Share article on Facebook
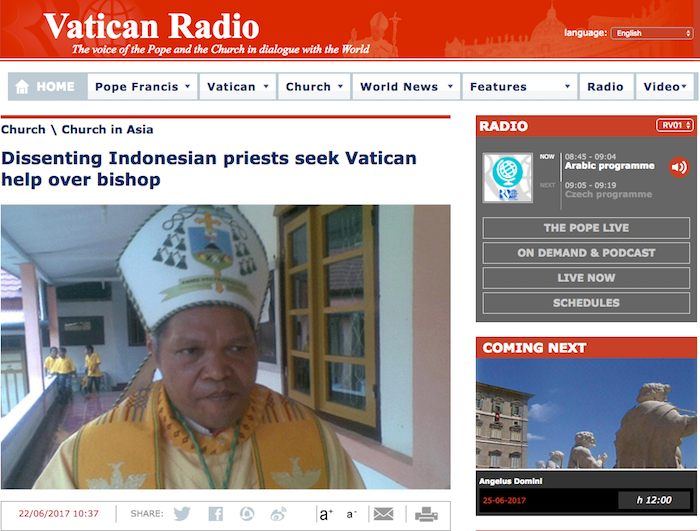Viewport: 700px width, 531px height. coord(216,514)
